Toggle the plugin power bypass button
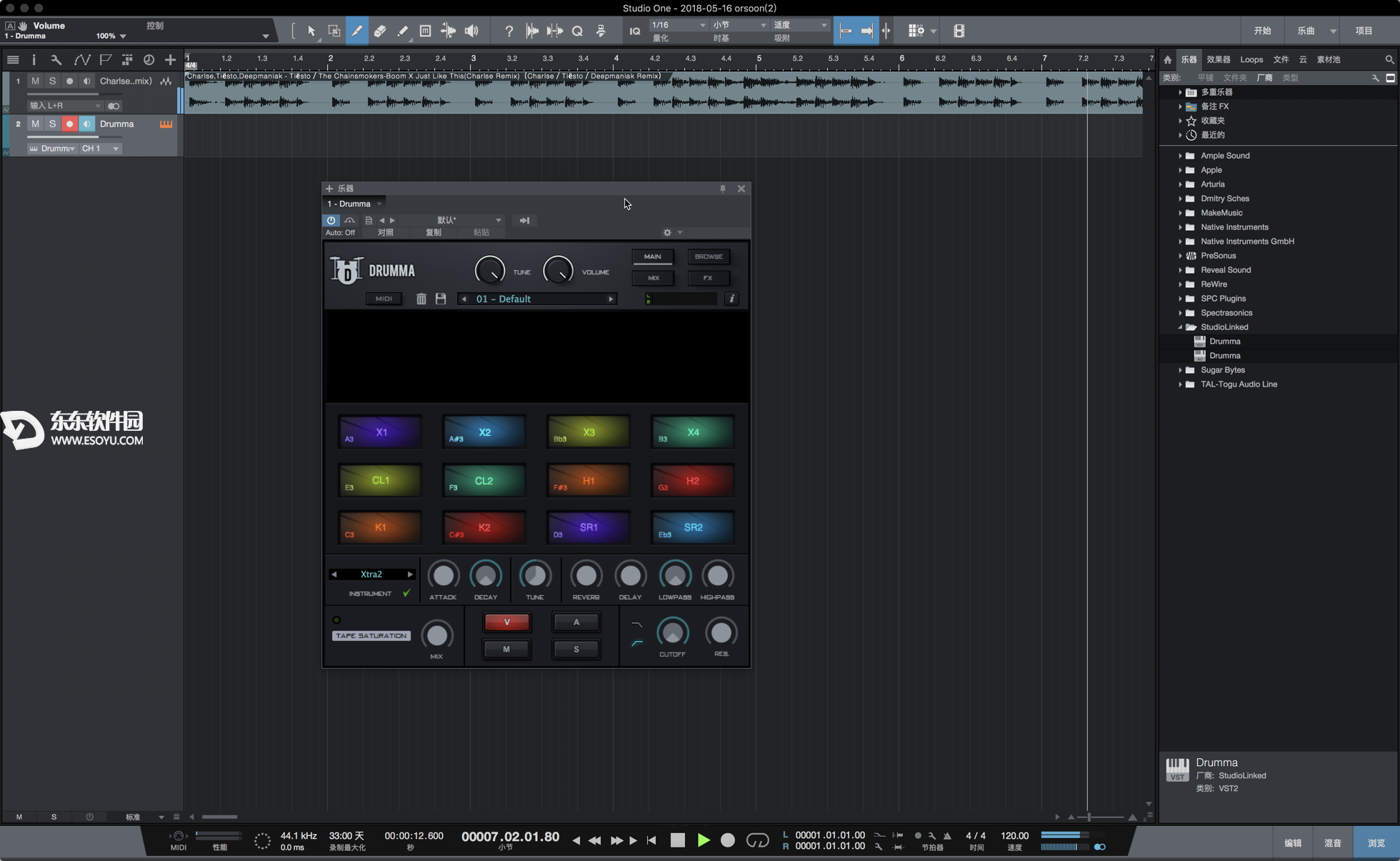1400x861 pixels. 331,220
